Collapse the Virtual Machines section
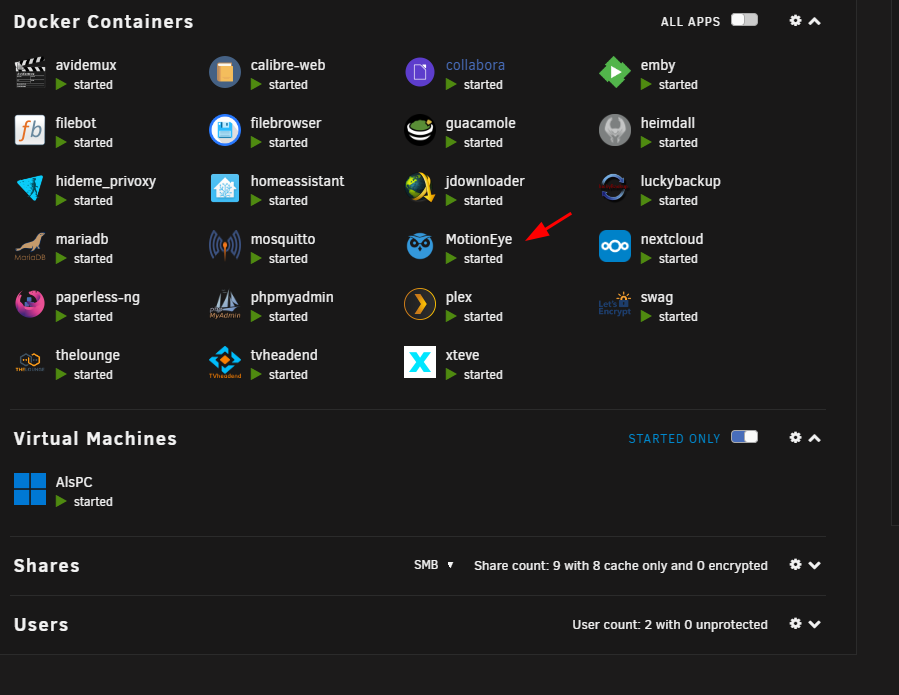899x695 pixels. [814, 438]
